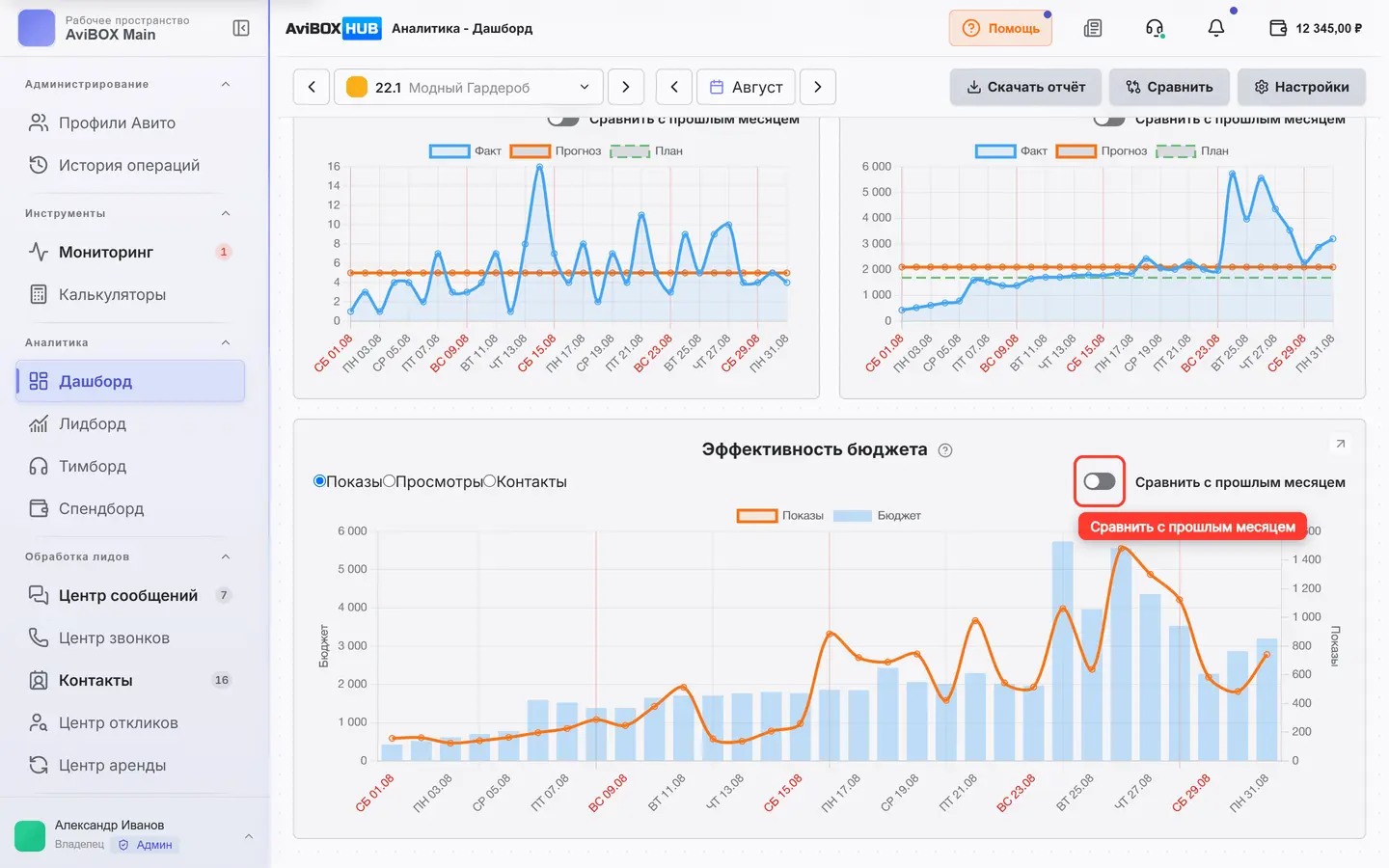The height and width of the screenshot is (868, 1389).
Task: Collapse the Администрирование section
Action: (x=226, y=84)
